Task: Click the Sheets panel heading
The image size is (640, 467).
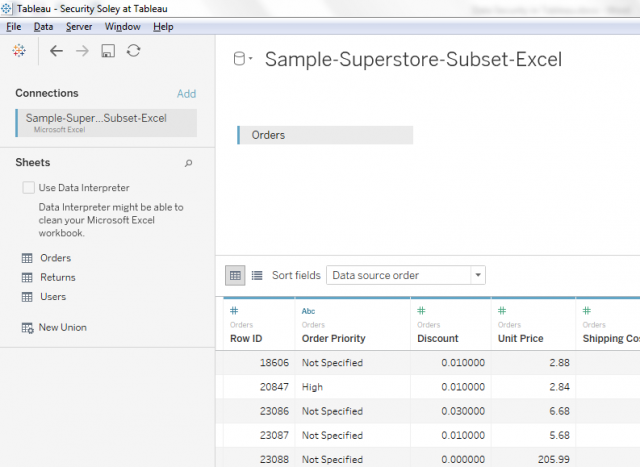Action: tap(33, 162)
